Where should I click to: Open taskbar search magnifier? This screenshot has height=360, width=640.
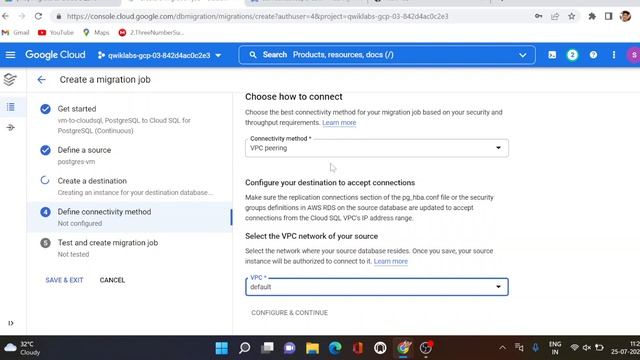(x=244, y=348)
